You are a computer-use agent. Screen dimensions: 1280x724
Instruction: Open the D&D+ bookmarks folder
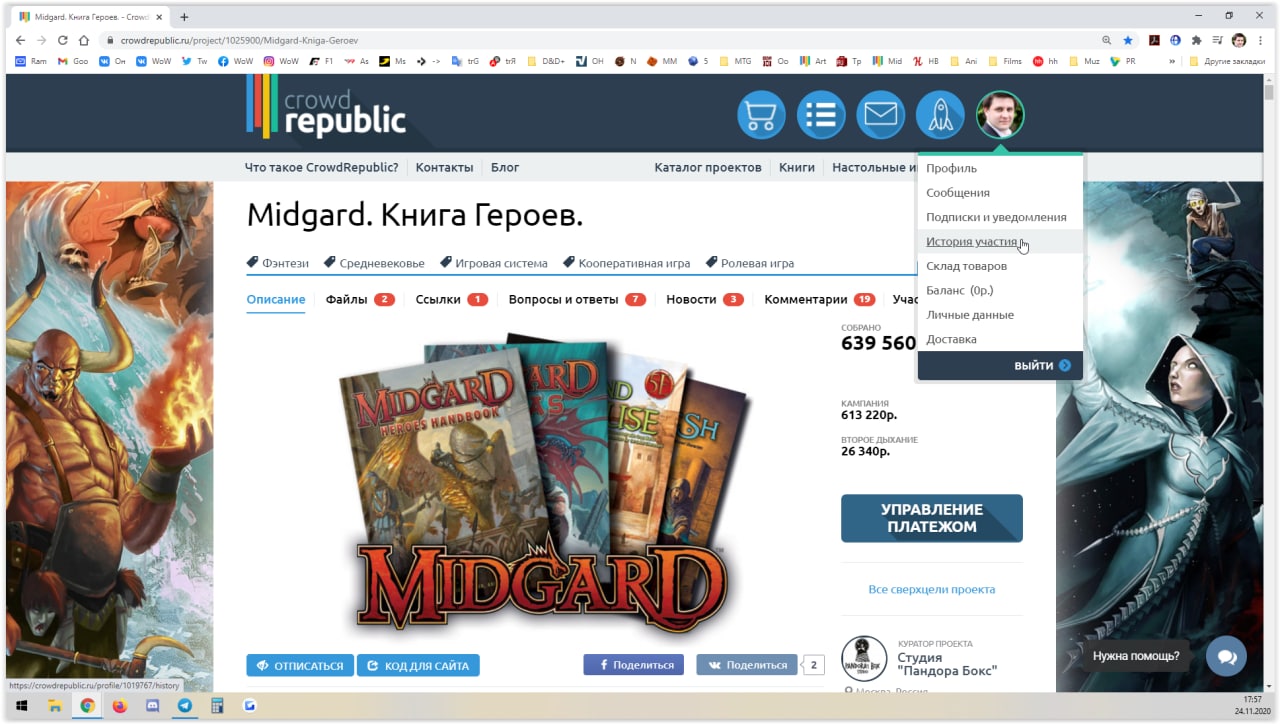(546, 61)
